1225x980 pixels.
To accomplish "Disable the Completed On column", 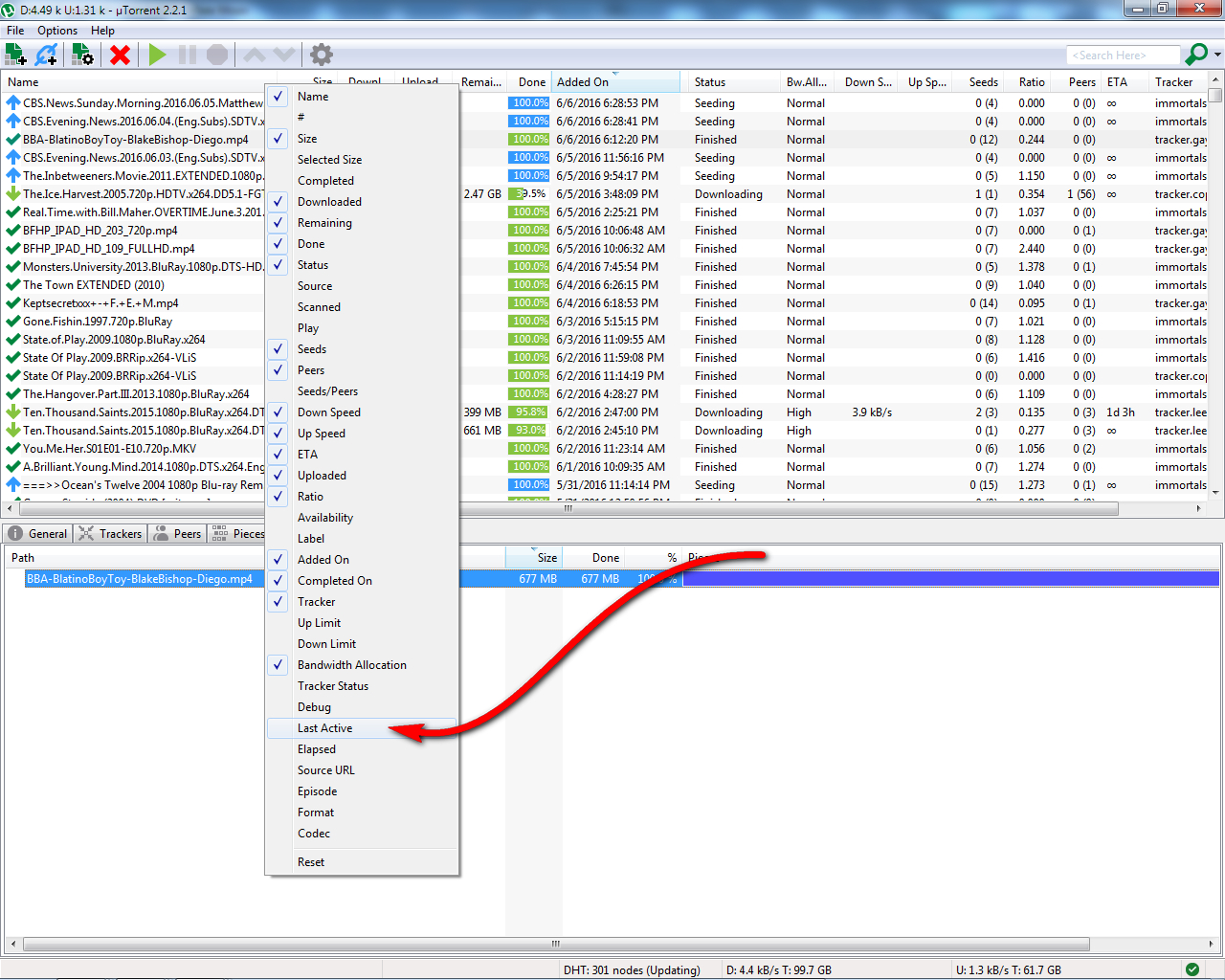I will tap(334, 581).
